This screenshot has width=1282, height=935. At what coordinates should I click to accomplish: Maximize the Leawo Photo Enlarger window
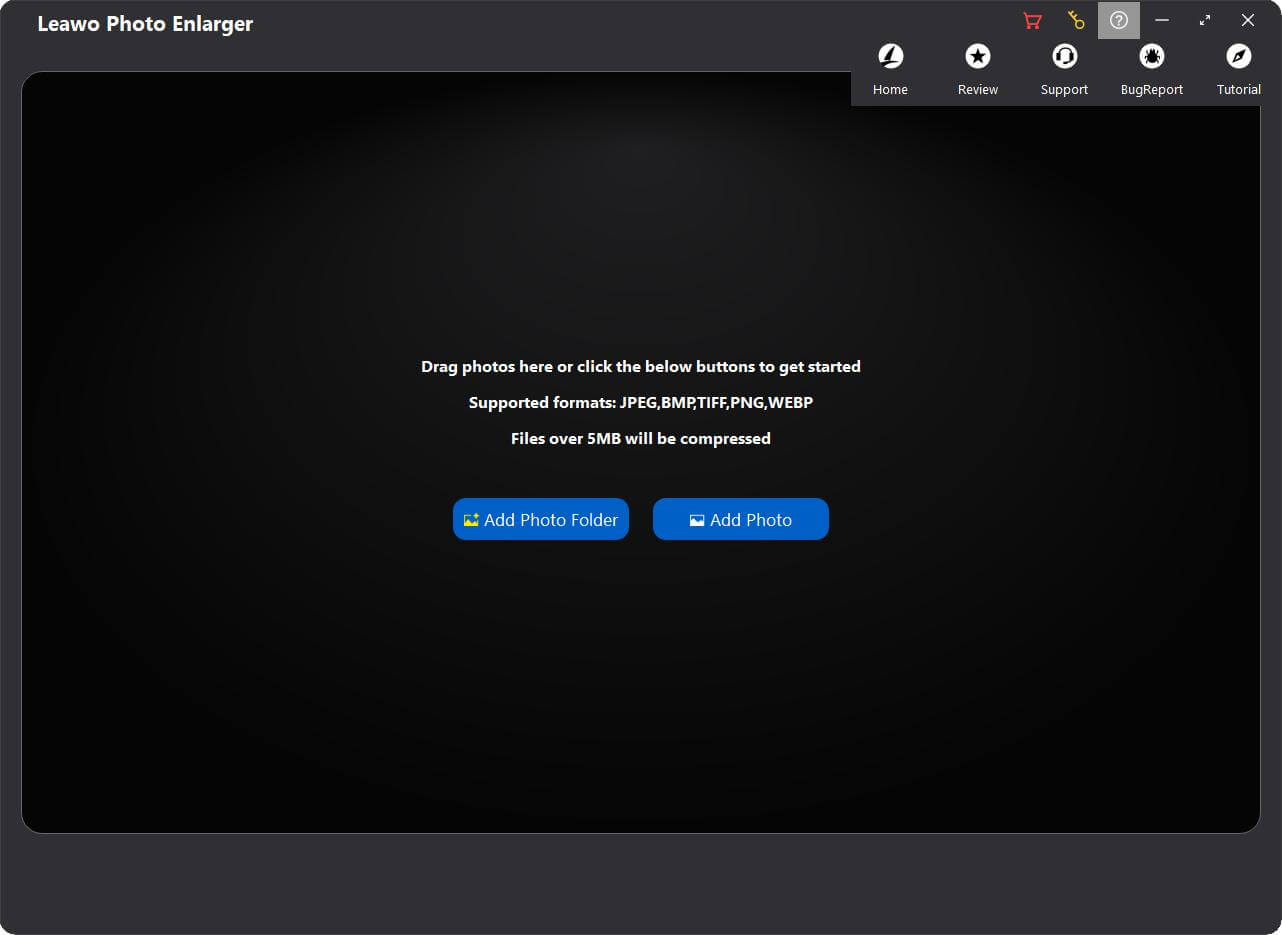pyautogui.click(x=1205, y=20)
